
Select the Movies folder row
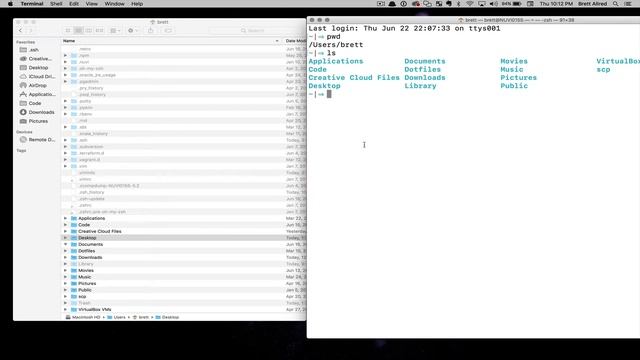pos(184,271)
